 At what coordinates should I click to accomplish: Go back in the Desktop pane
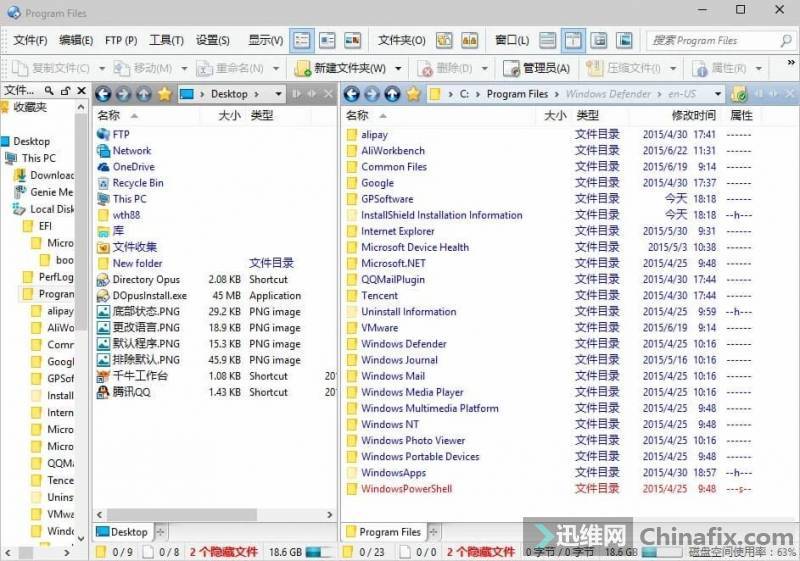click(x=103, y=94)
